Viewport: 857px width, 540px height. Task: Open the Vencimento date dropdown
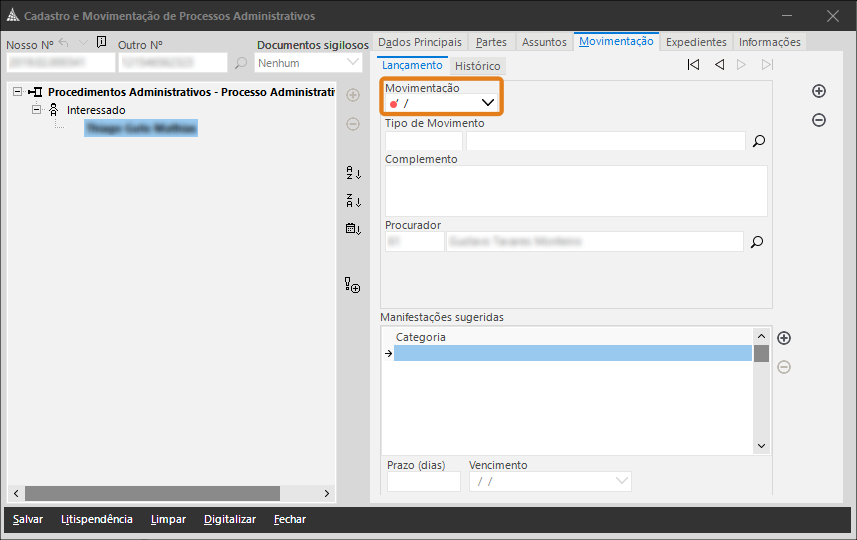(x=621, y=482)
